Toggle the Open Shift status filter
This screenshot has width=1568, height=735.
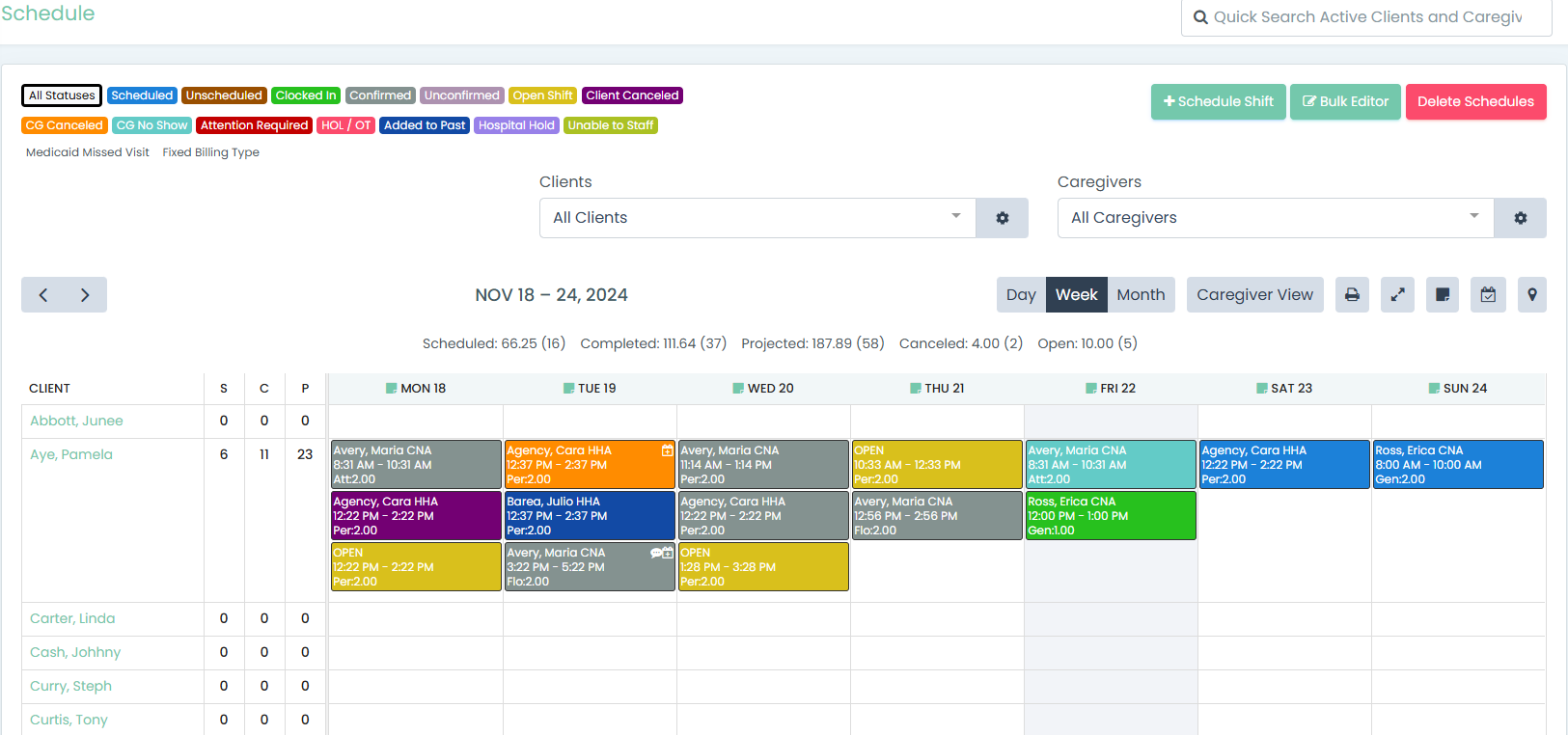[x=543, y=95]
